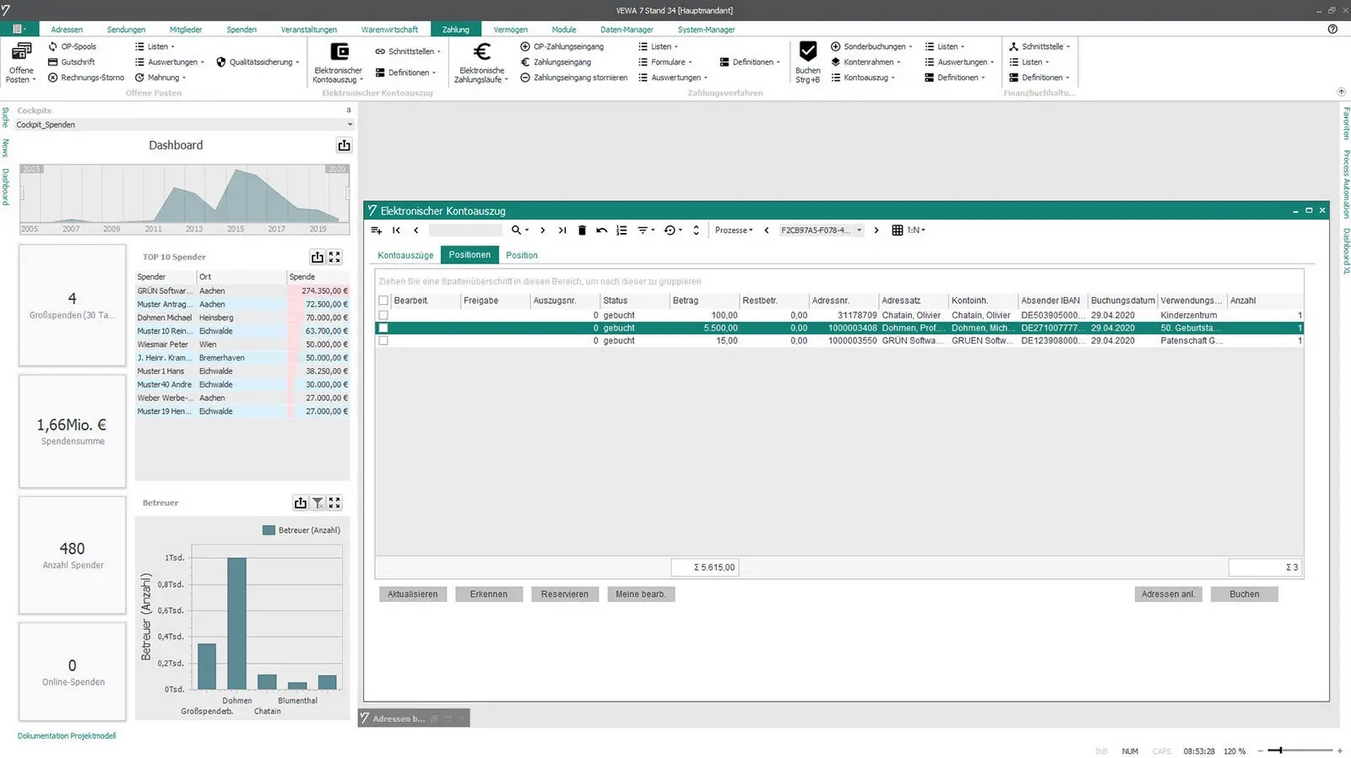The image size is (1351, 758).
Task: Expand the Qualitätssicherung dropdown
Action: [258, 62]
